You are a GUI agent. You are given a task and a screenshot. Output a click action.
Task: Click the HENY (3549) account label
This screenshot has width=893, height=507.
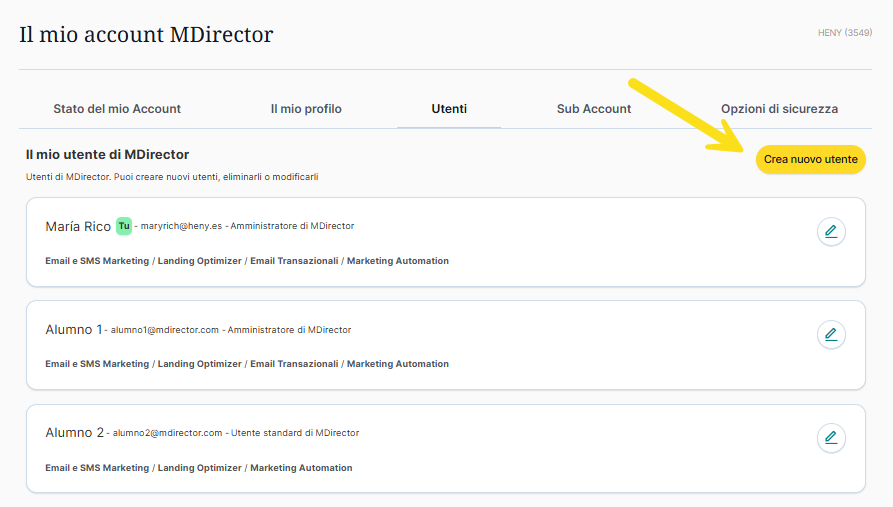tap(845, 33)
